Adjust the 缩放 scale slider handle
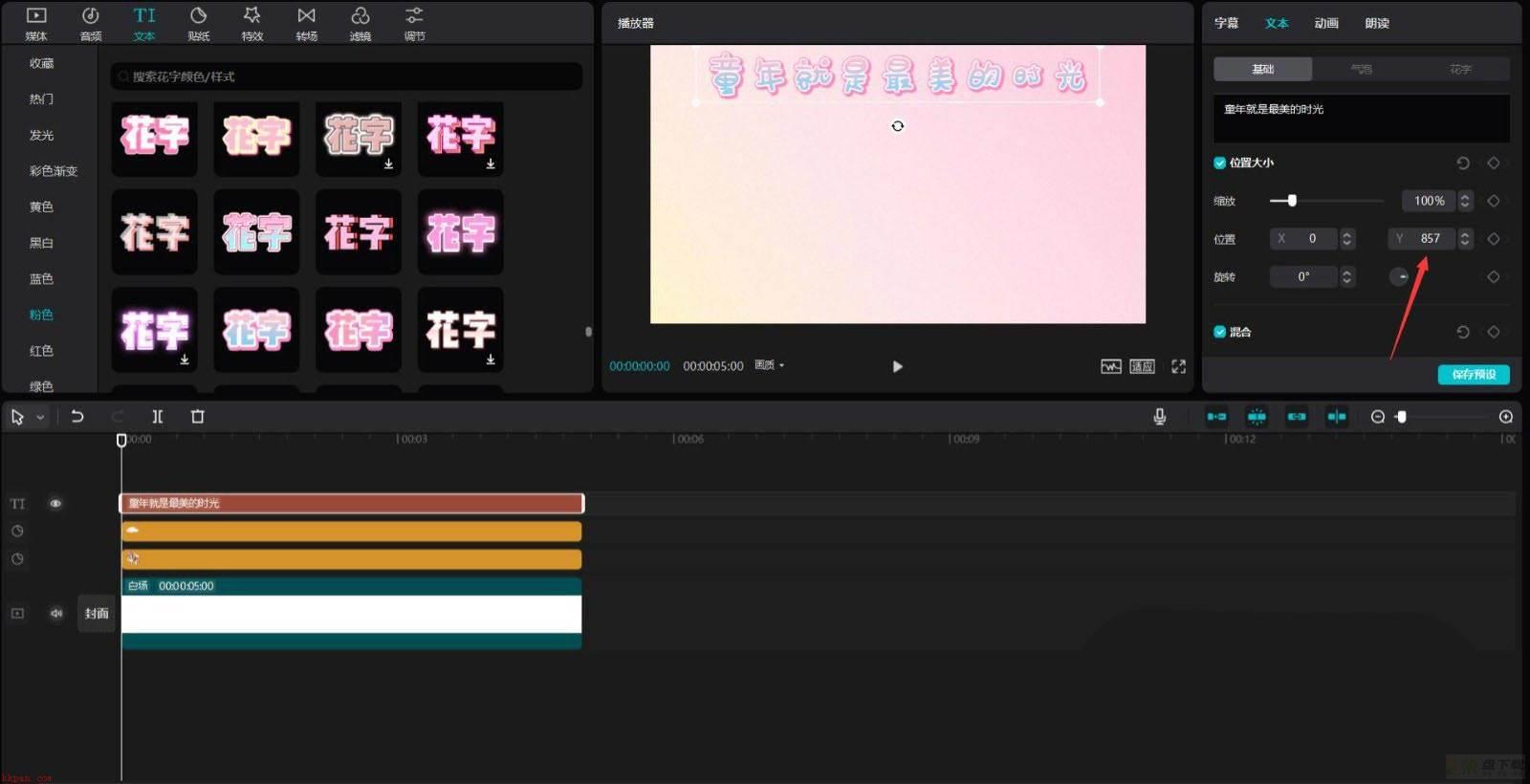The width and height of the screenshot is (1530, 784). click(1292, 201)
